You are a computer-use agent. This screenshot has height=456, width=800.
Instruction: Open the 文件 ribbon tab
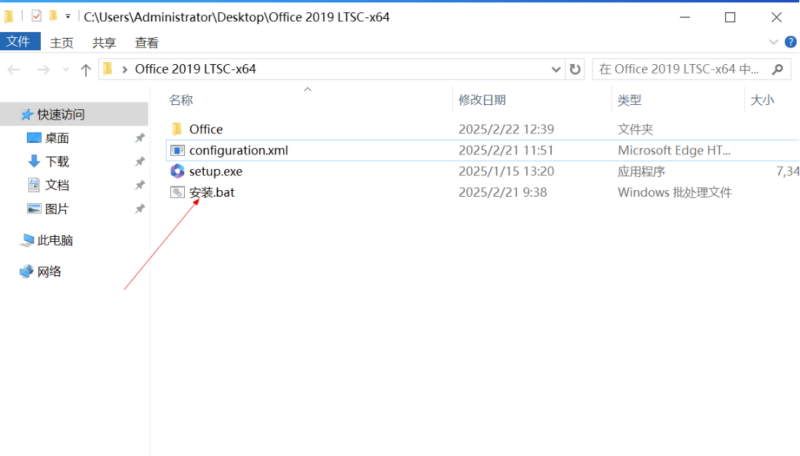tap(19, 41)
